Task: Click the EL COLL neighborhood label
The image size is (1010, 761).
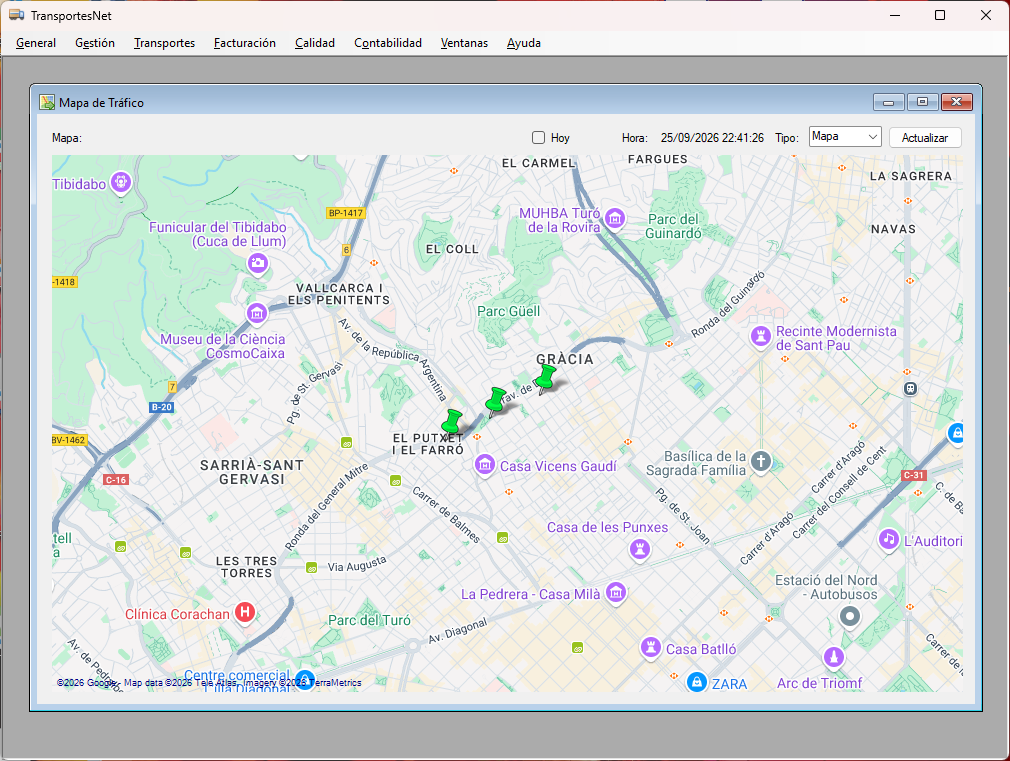Action: coord(452,249)
